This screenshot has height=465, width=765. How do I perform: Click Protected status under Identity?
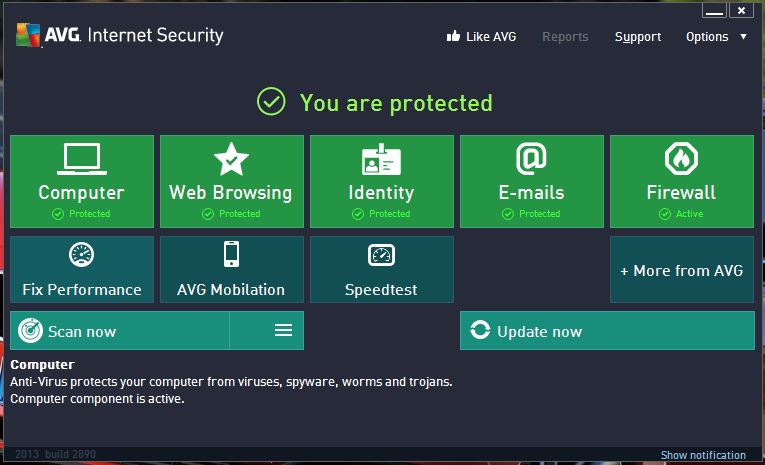tap(381, 214)
